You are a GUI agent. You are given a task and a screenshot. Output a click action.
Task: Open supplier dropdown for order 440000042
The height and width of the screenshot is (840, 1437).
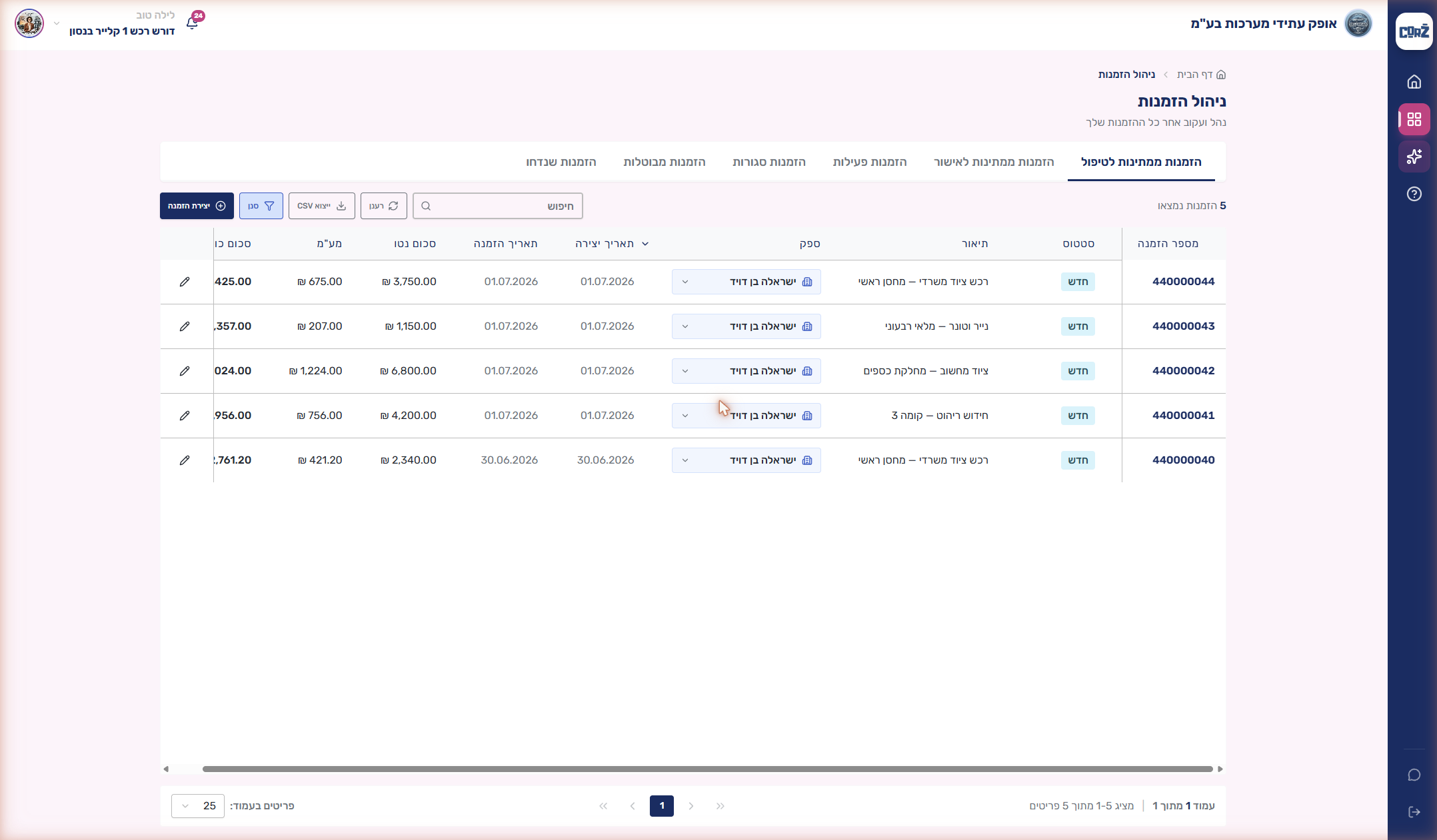click(746, 371)
